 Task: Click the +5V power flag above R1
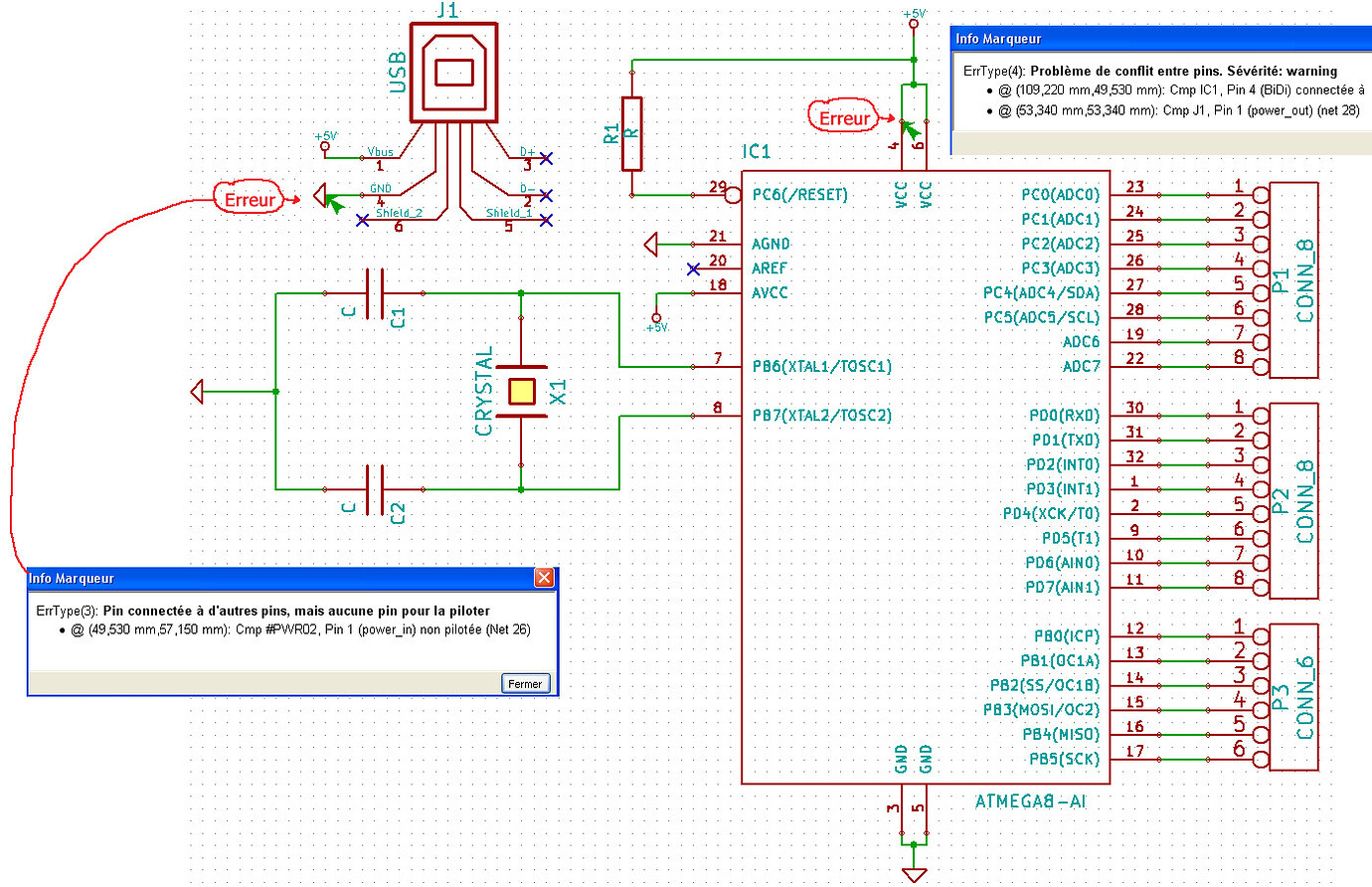pyautogui.click(x=913, y=25)
